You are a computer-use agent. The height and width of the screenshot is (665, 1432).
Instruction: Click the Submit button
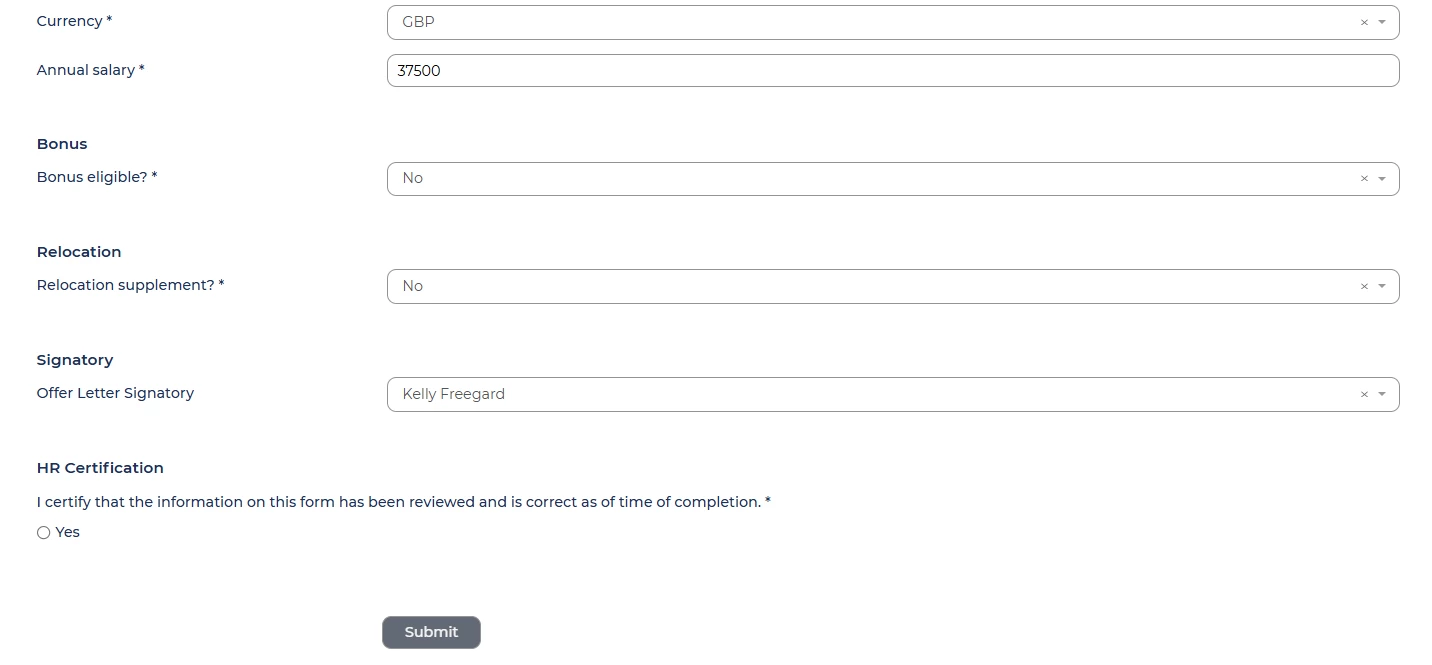point(431,632)
